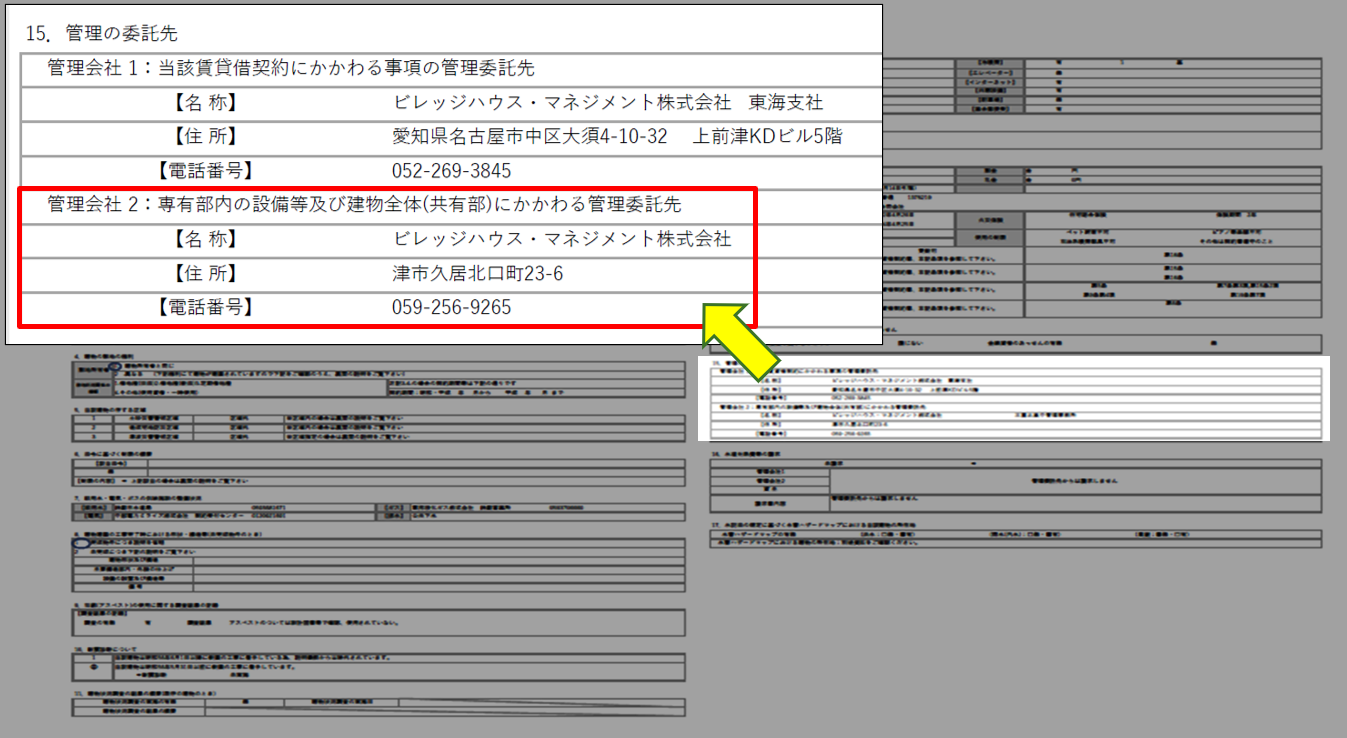1347x738 pixels.
Task: Select the 管理会社 1 header row
Action: [291, 68]
